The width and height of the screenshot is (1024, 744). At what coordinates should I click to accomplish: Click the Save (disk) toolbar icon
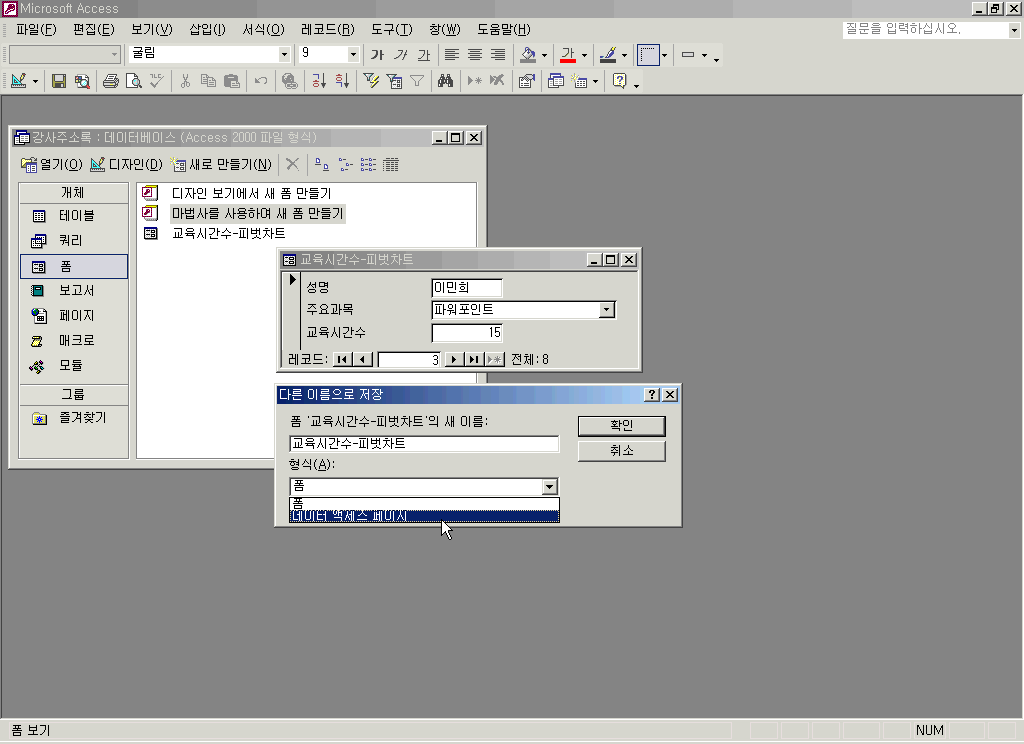pyautogui.click(x=59, y=81)
